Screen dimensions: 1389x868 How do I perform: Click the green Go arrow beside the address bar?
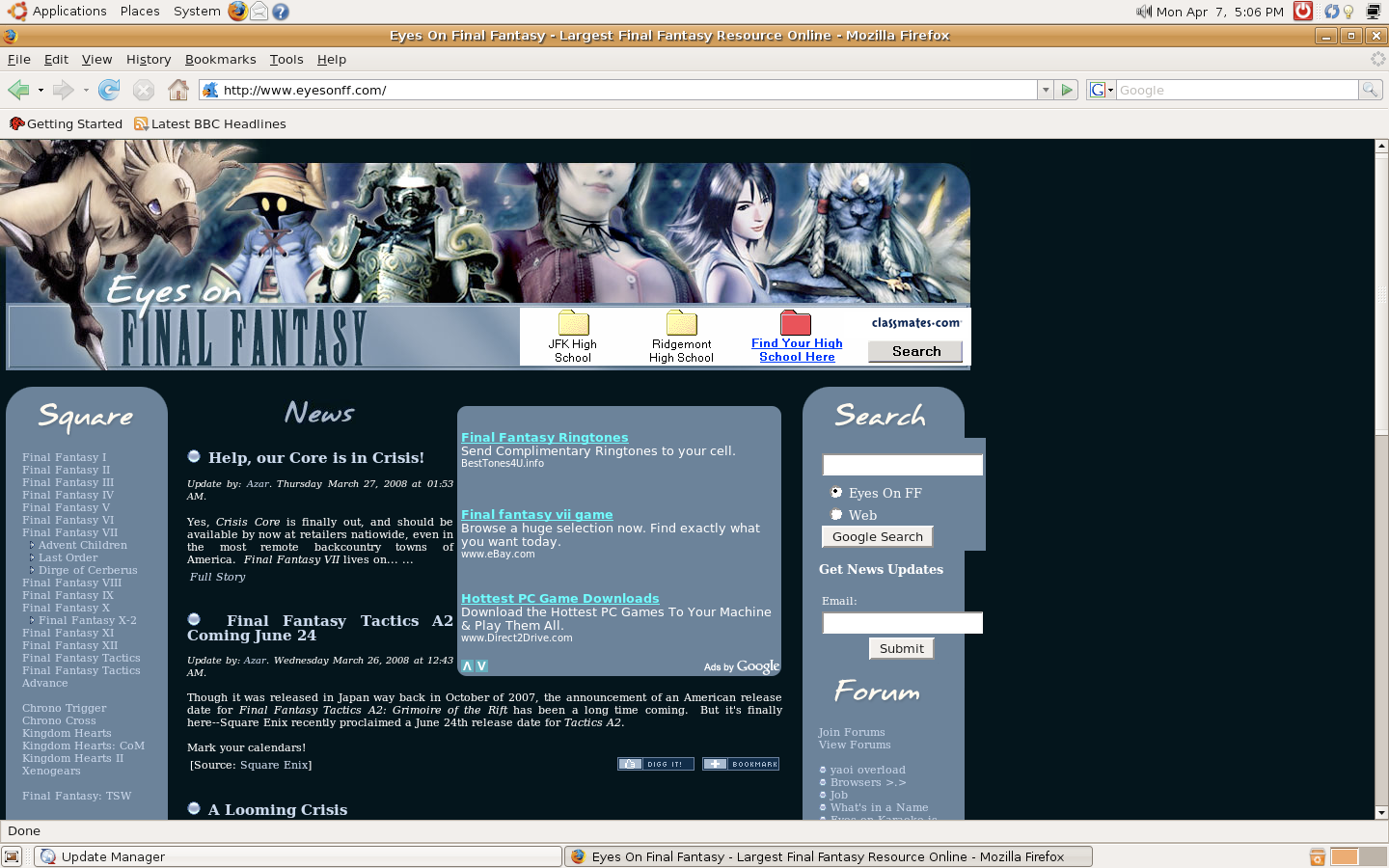click(x=1067, y=90)
